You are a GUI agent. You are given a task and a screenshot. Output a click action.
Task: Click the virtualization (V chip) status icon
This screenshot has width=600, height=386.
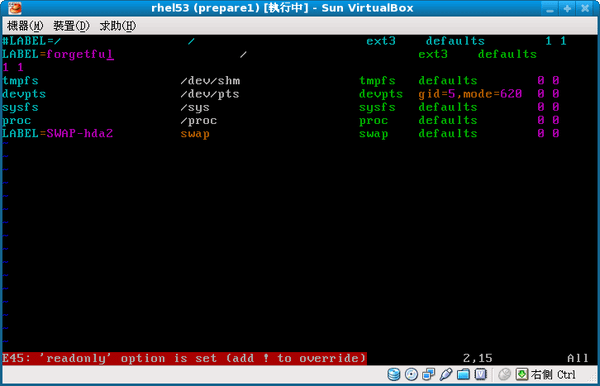[x=481, y=374]
